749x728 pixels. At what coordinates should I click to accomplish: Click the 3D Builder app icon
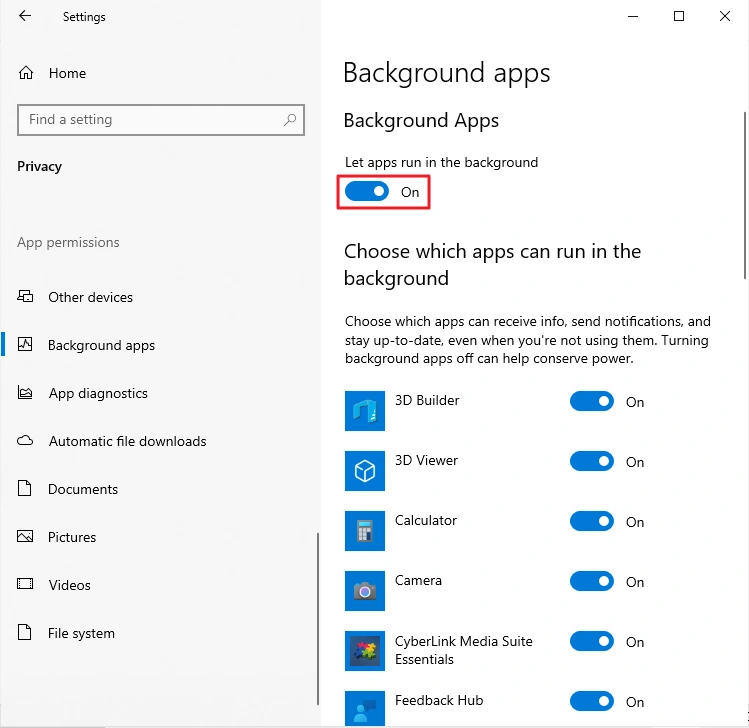tap(365, 411)
